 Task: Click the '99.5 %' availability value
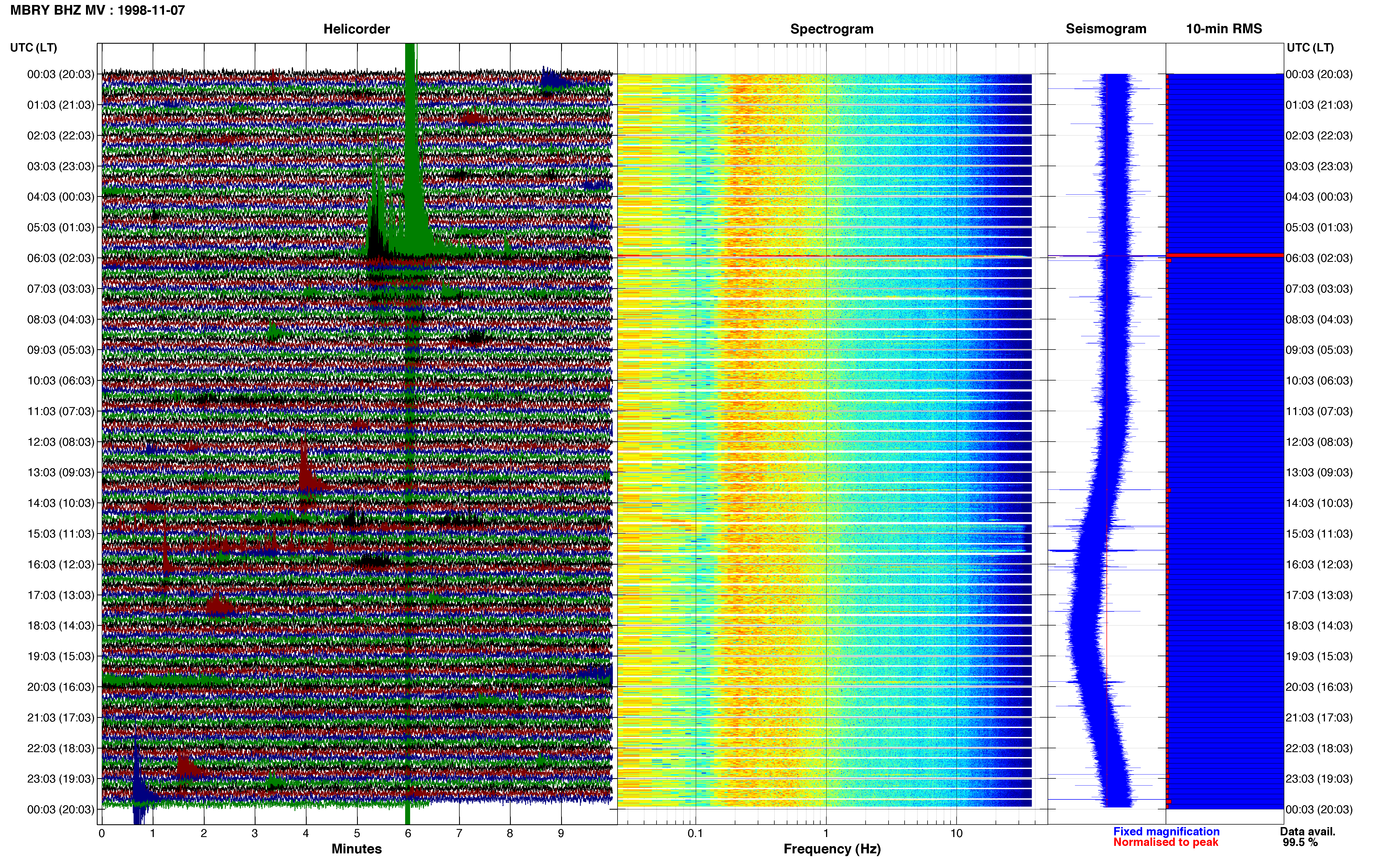pos(1300,843)
